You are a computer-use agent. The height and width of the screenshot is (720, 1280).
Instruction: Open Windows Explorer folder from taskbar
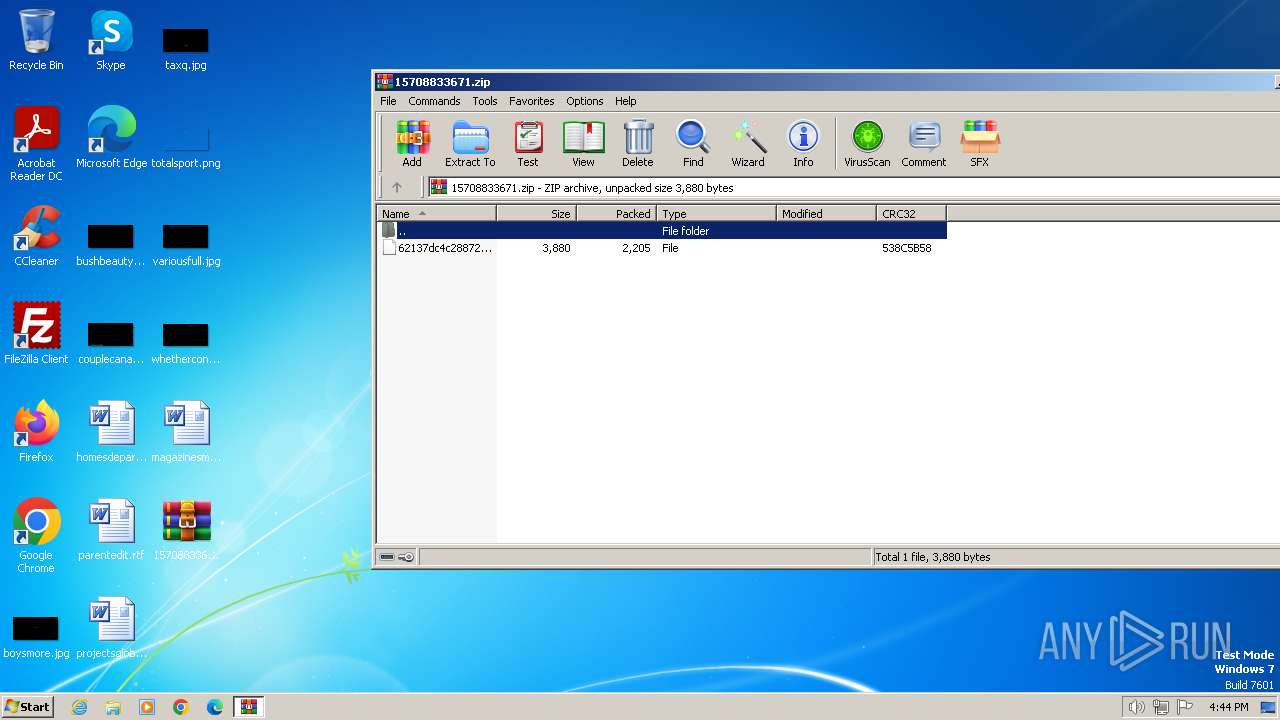tap(113, 707)
